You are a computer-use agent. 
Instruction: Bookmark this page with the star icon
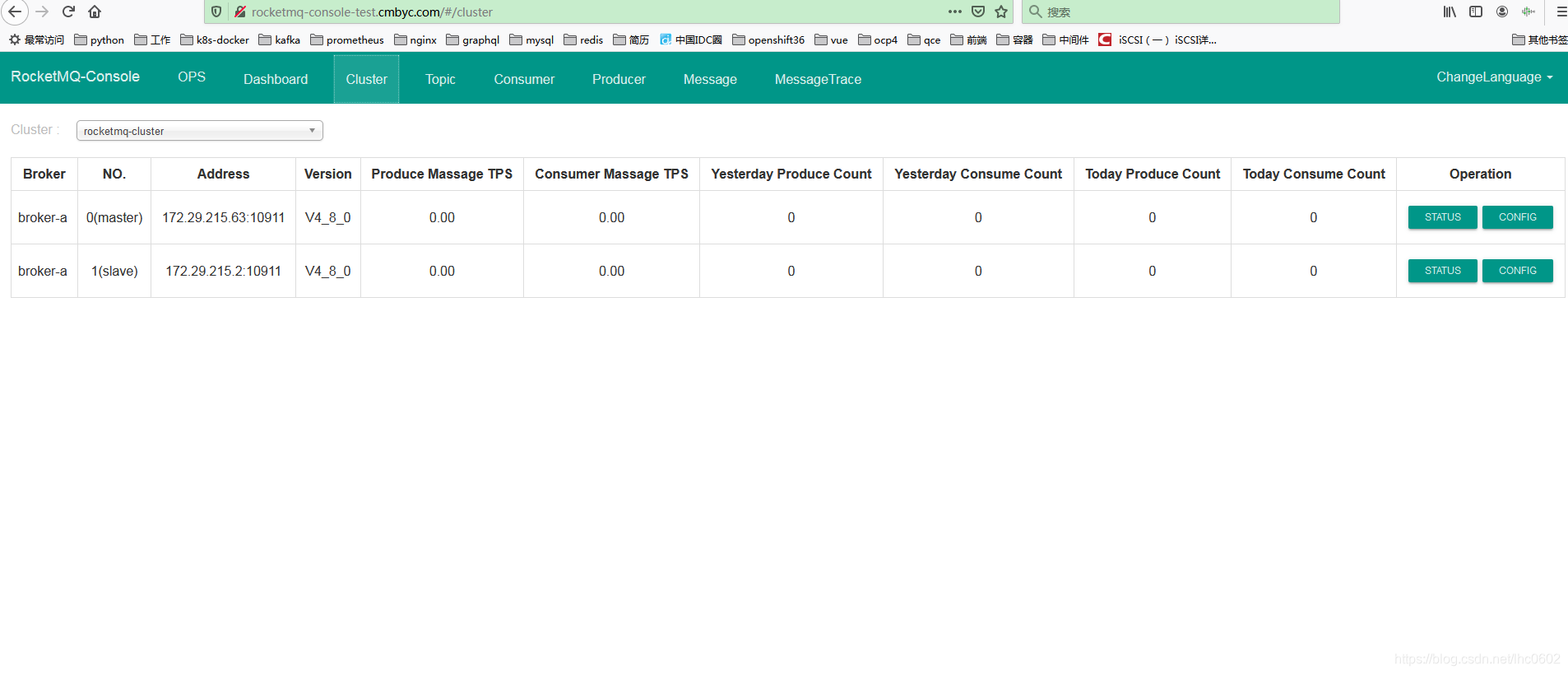coord(1001,12)
